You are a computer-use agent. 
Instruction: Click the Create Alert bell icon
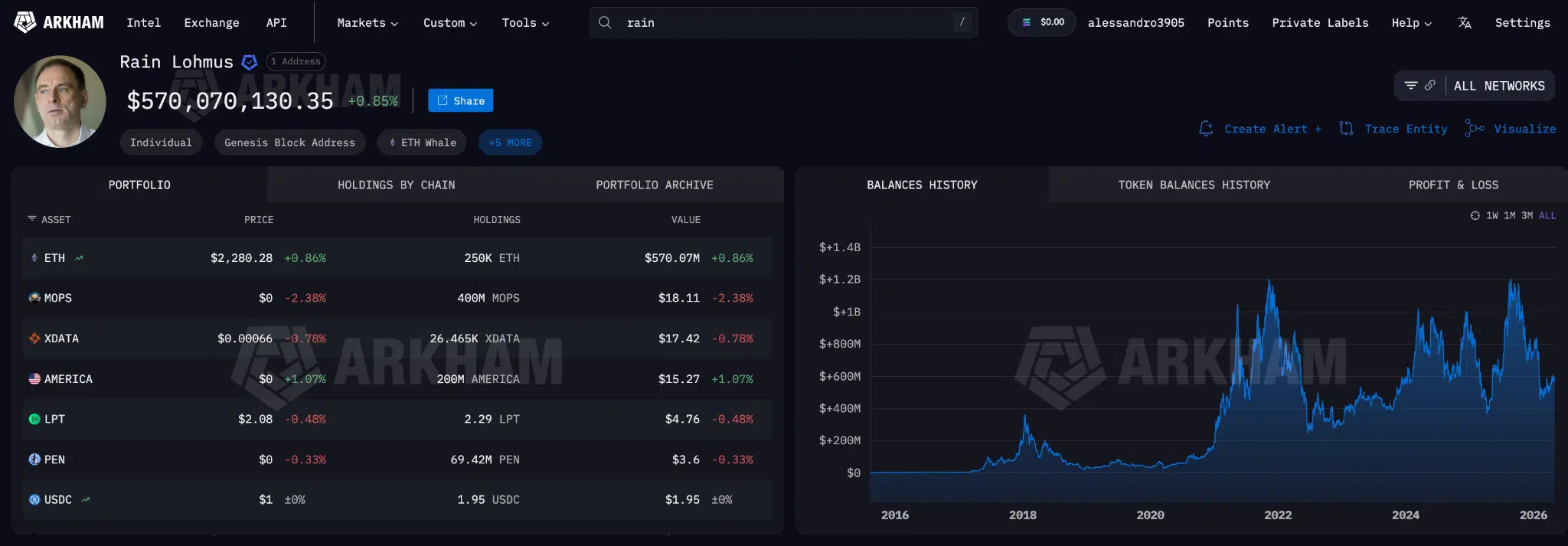click(x=1206, y=129)
